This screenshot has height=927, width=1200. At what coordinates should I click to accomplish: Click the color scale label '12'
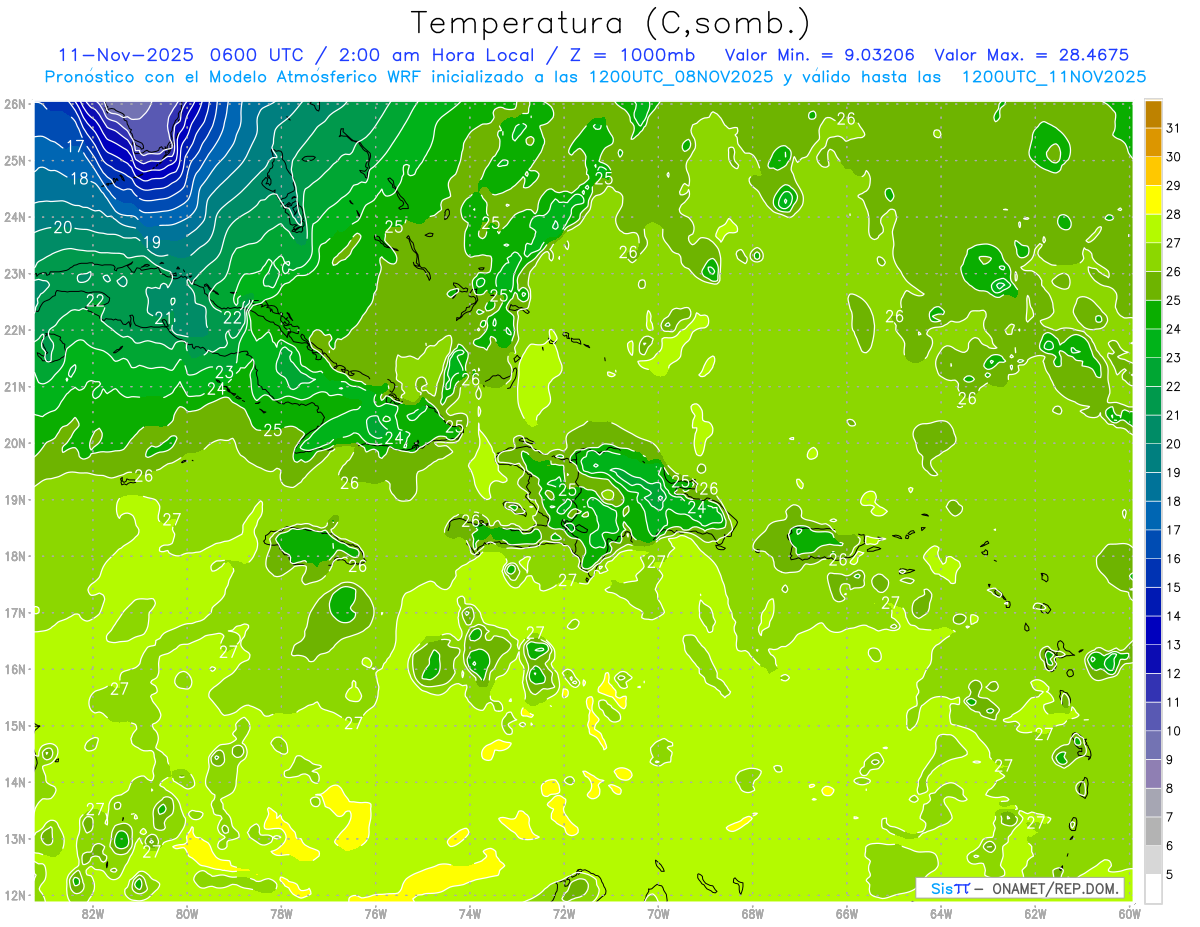[x=1174, y=673]
